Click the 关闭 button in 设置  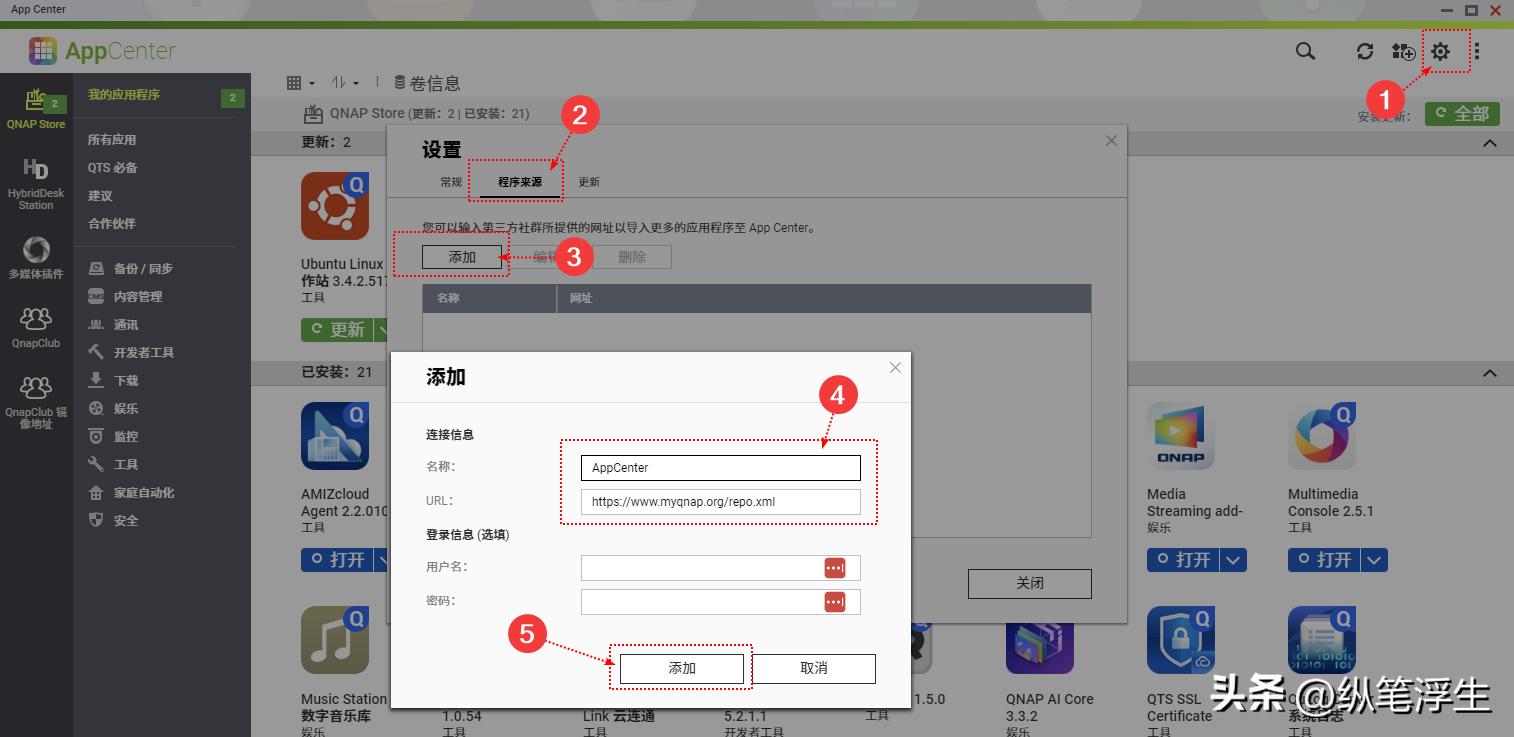1028,583
